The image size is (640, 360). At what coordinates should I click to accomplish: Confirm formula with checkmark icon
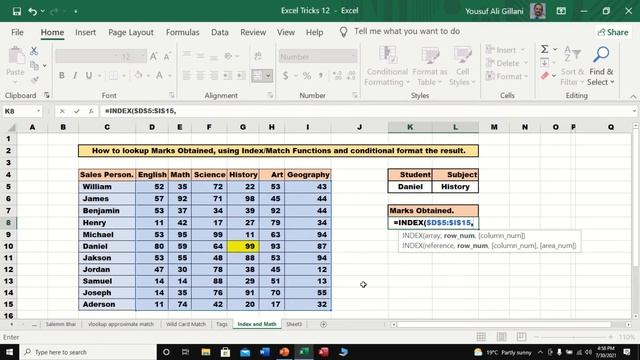point(76,111)
